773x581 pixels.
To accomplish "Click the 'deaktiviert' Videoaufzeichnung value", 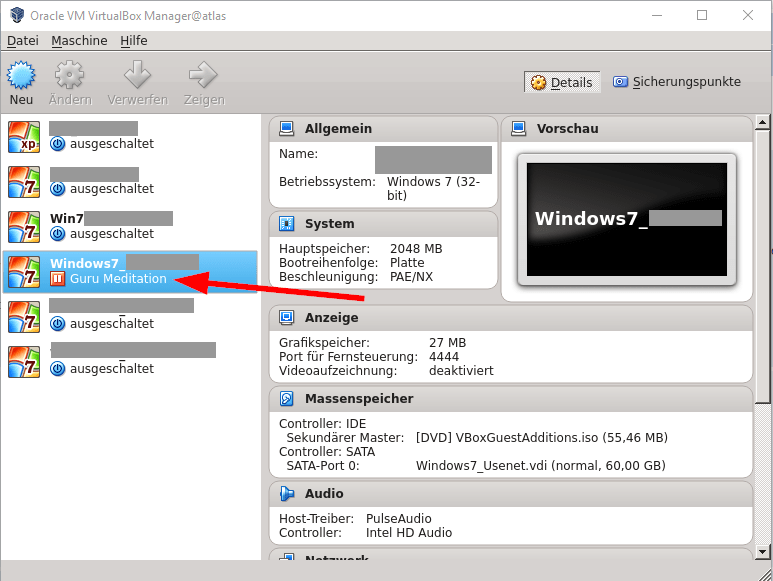I will point(461,371).
